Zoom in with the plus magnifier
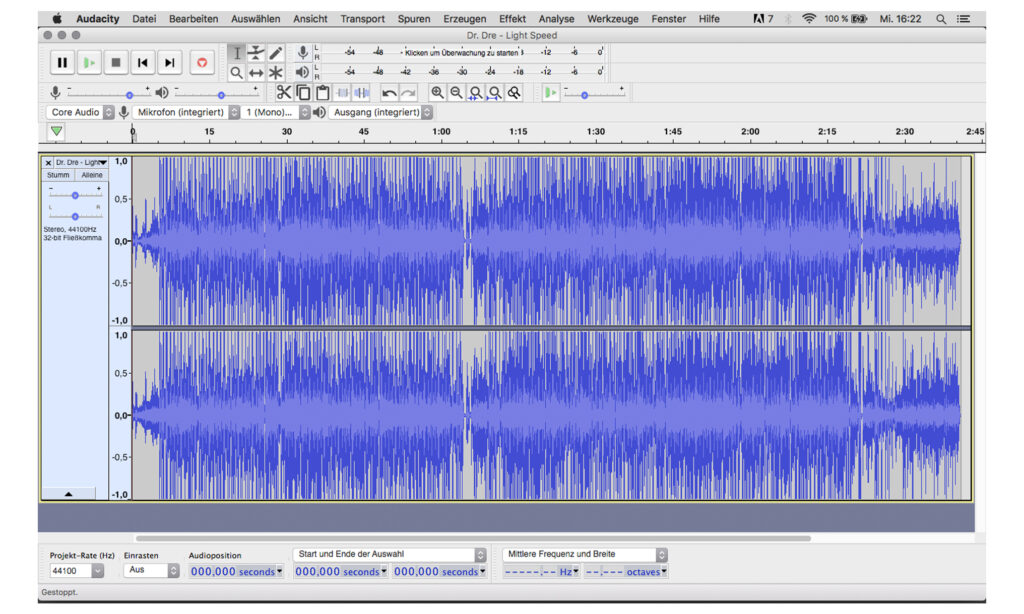 click(x=437, y=93)
